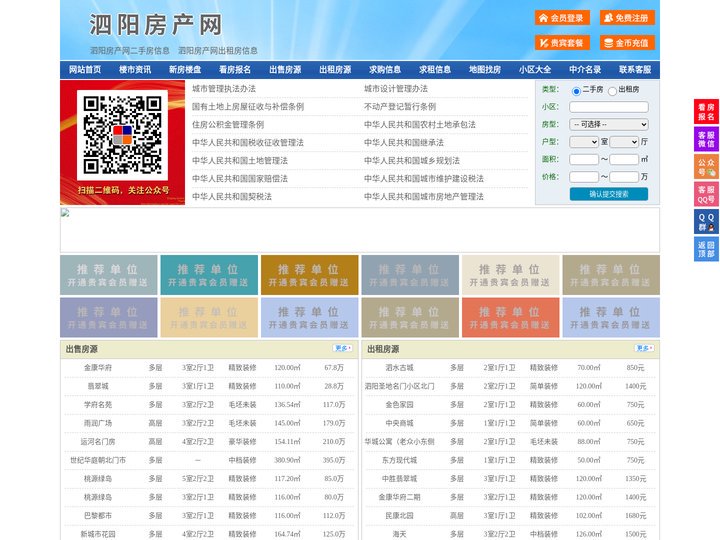Open the 楼市资讯 menu item
Viewport: 720px width, 540px height.
click(x=135, y=70)
